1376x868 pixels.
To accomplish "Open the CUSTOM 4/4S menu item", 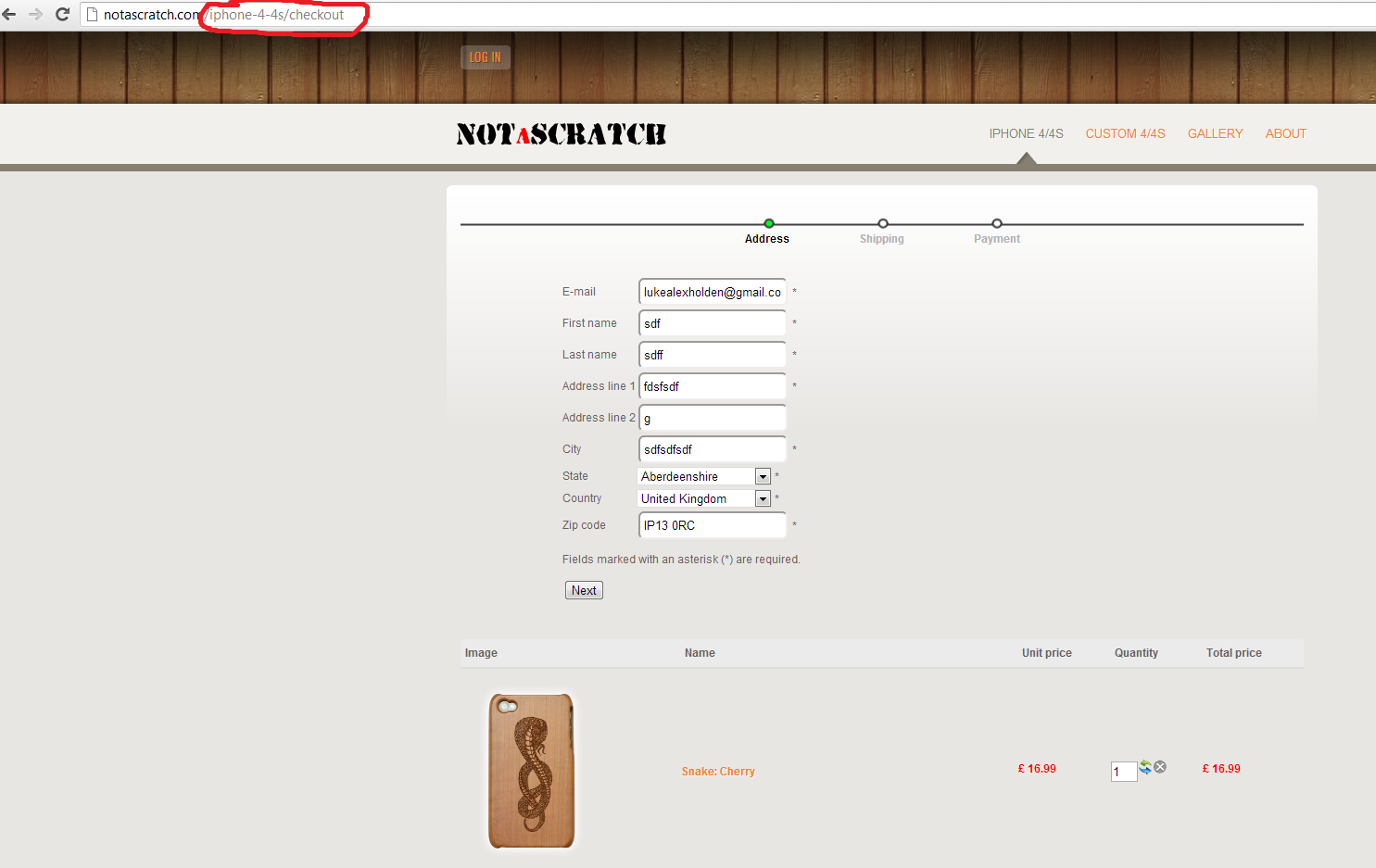I will 1125,133.
